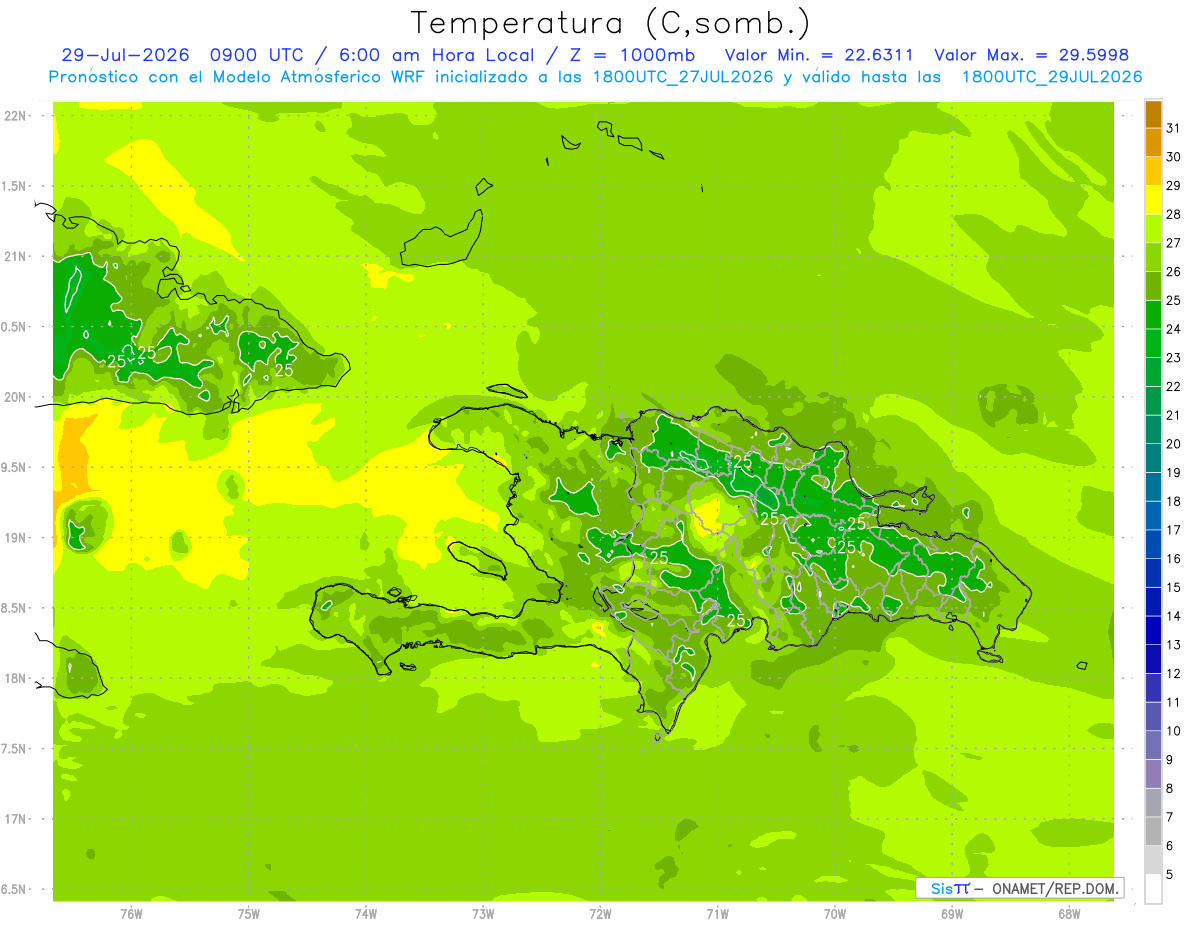
Task: Click the '69W' longitude label
Action: tap(952, 914)
